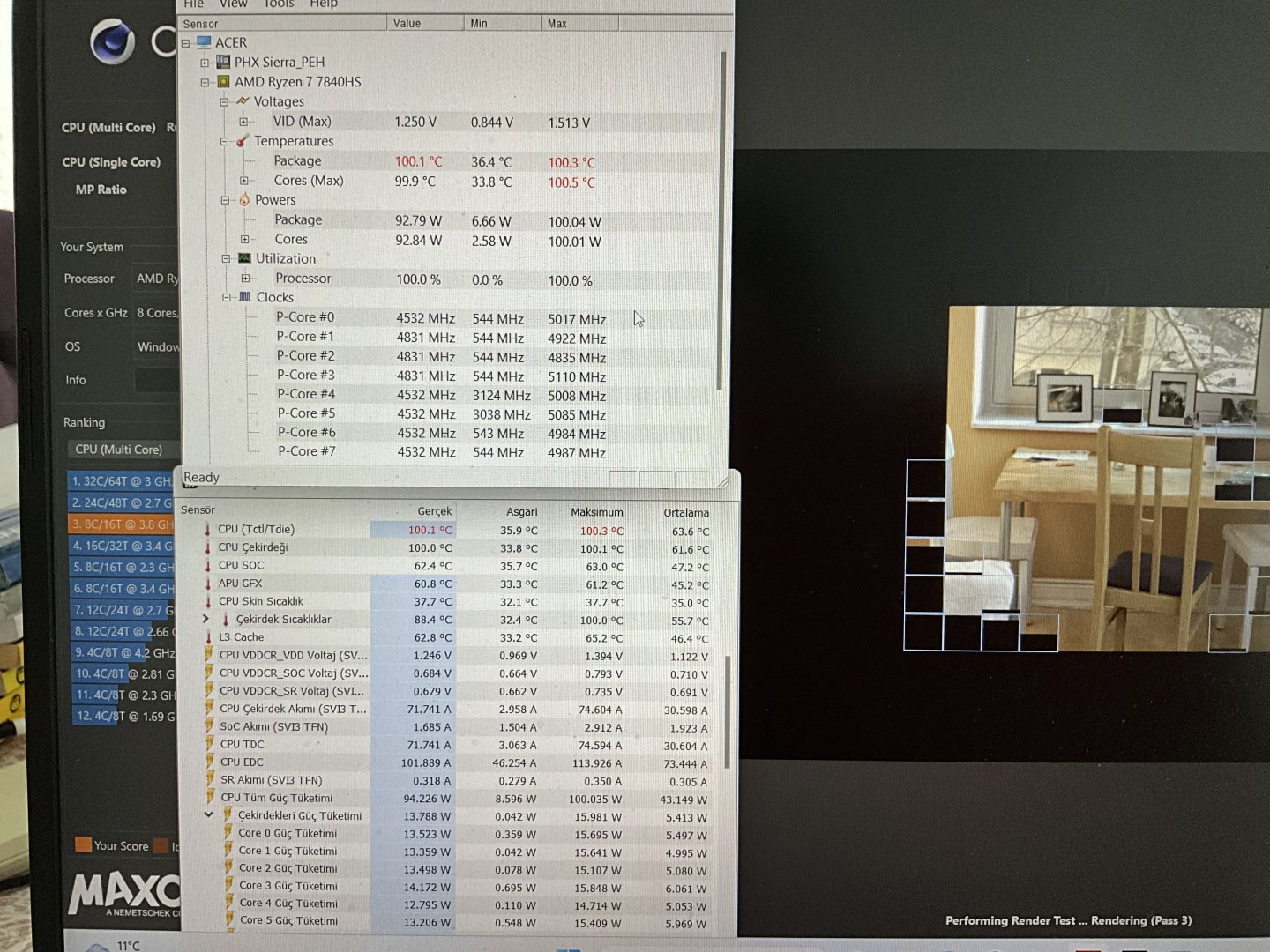This screenshot has height=952, width=1270.
Task: Click lightning icon beside CPU VDDCR_SOC Voltaj
Action: tap(209, 673)
